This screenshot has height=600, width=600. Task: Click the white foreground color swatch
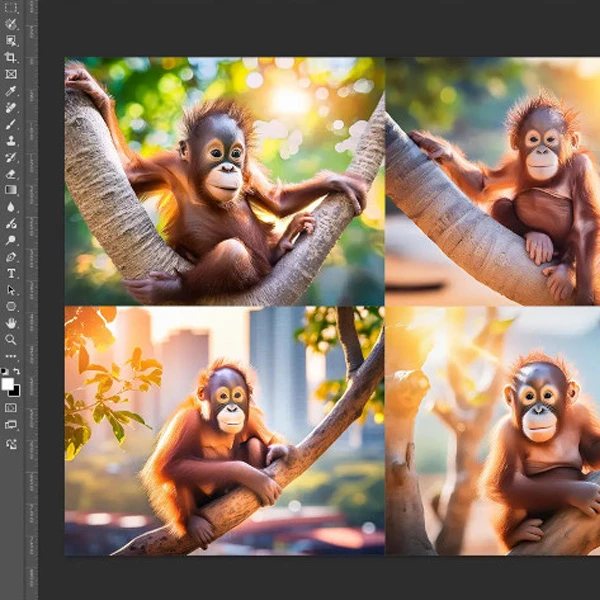[7, 384]
